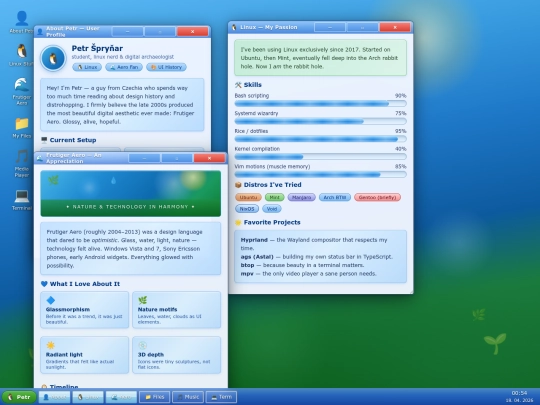Image resolution: width=540 pixels, height=405 pixels.
Task: Open the My Files folder desktop icon
Action: tap(21, 127)
